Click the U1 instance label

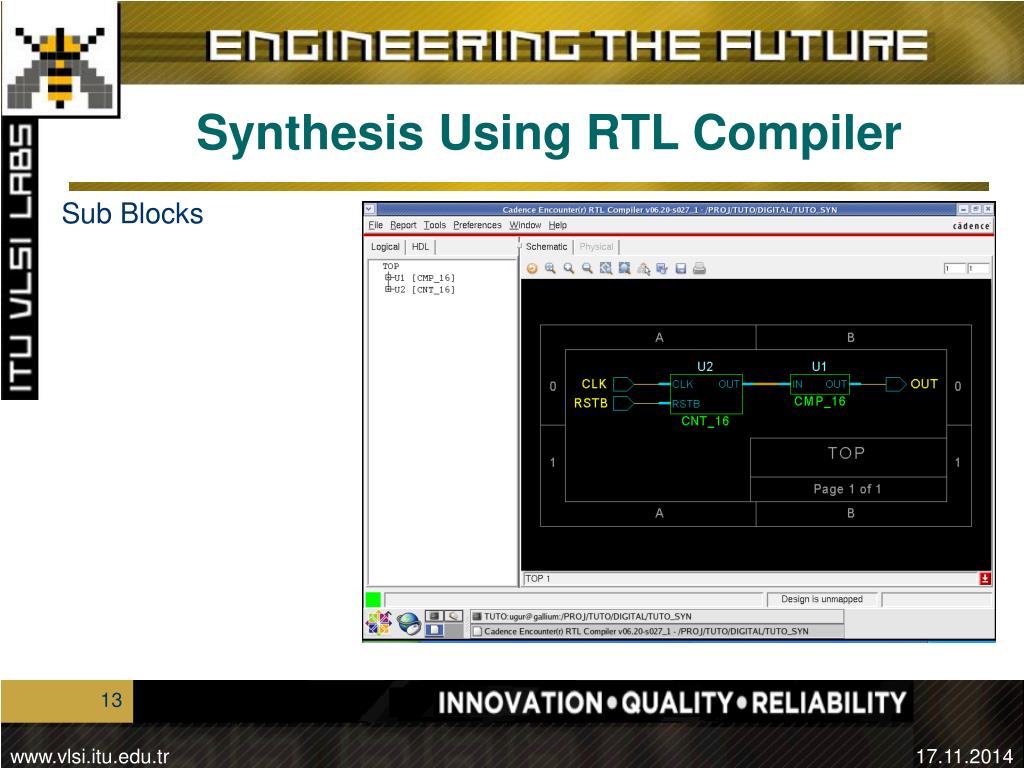(x=819, y=366)
